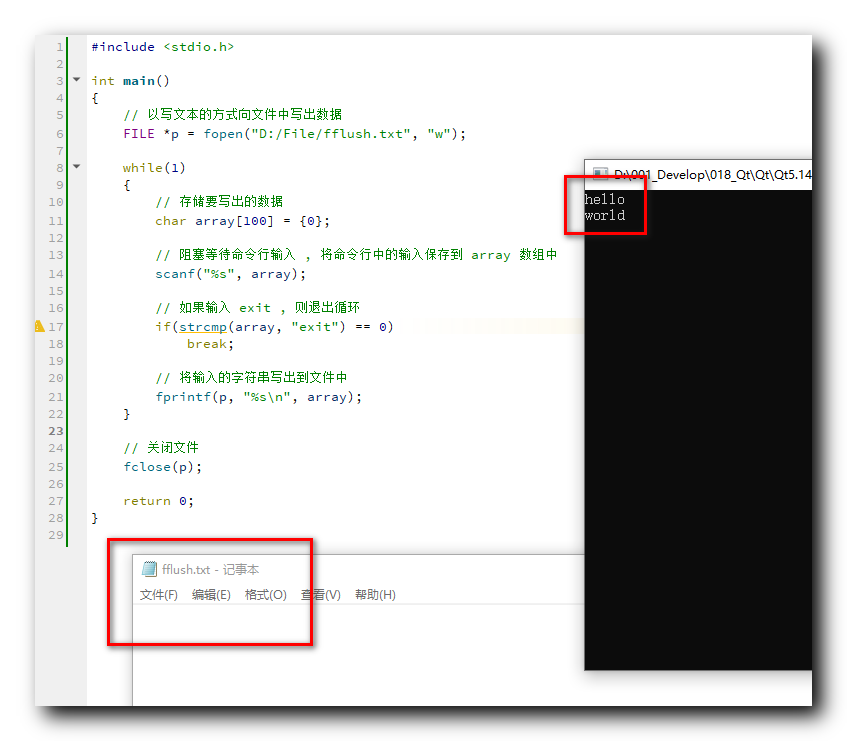The width and height of the screenshot is (847, 741).
Task: Click line number 1 in the gutter
Action: [59, 47]
